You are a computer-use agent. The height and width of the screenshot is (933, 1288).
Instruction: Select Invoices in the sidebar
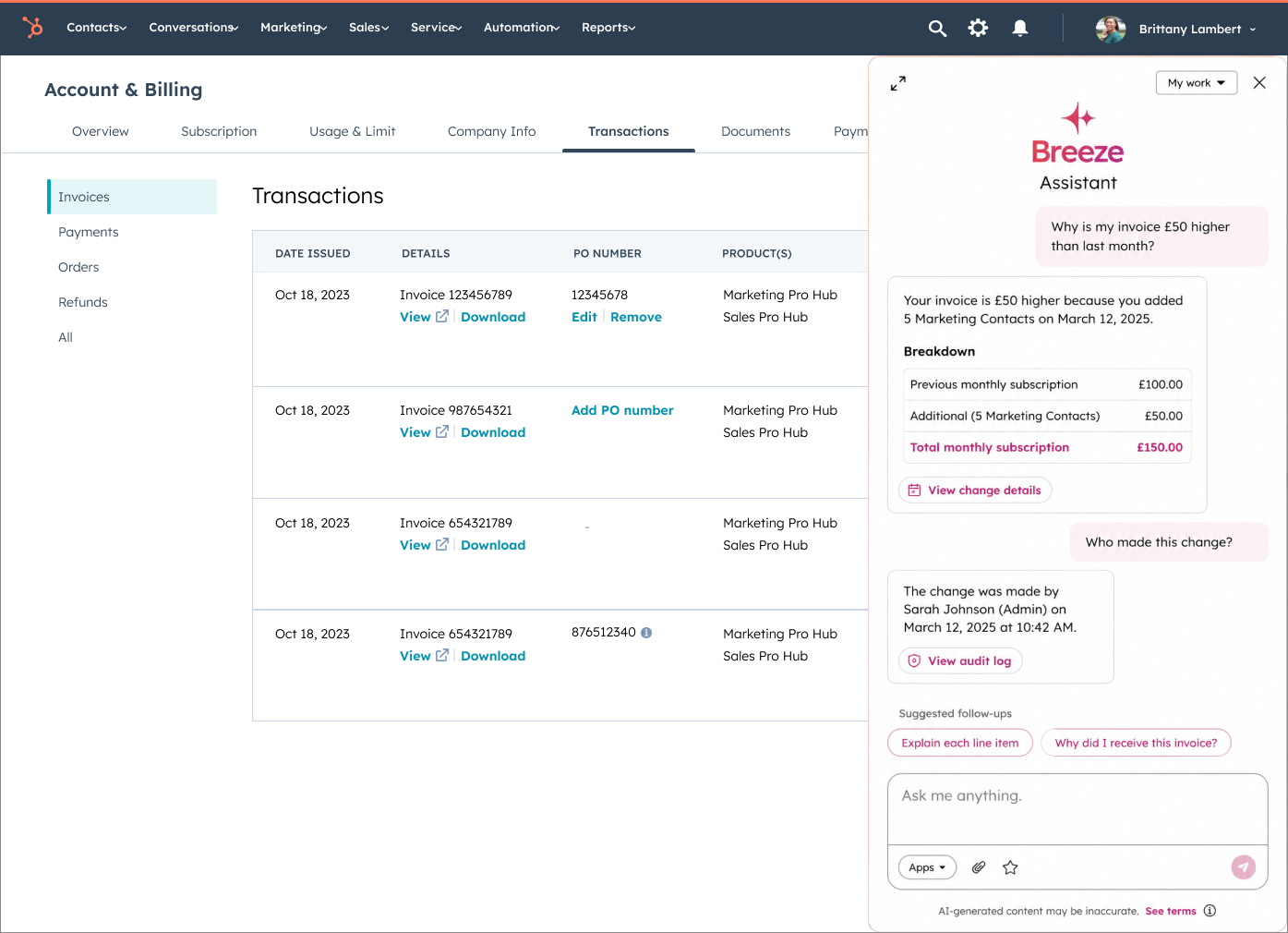click(x=132, y=197)
